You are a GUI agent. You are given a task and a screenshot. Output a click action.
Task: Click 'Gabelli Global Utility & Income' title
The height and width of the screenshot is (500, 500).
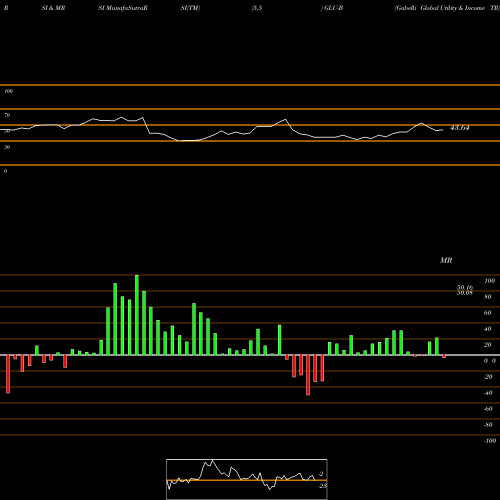pyautogui.click(x=440, y=8)
